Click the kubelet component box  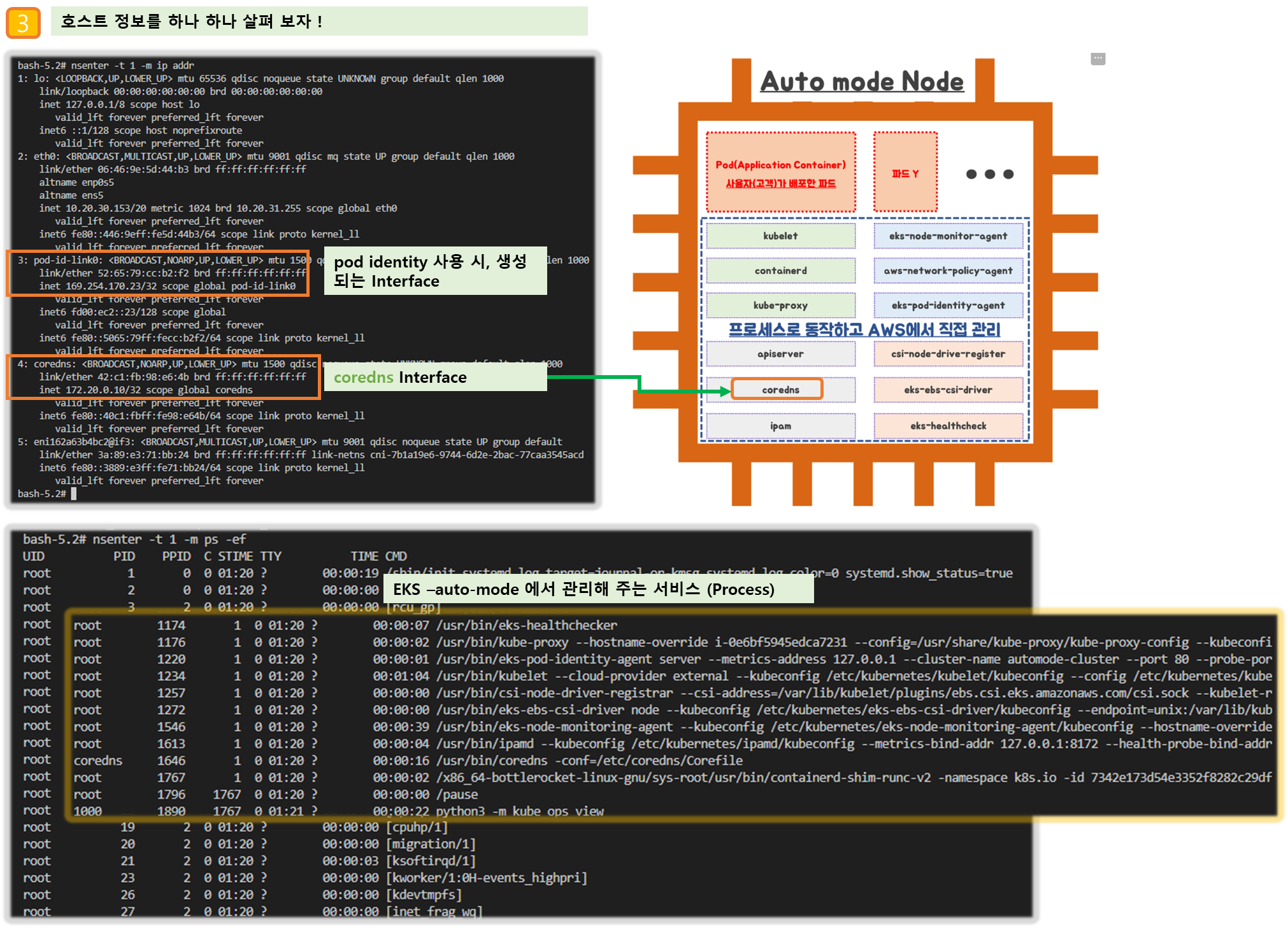pyautogui.click(x=780, y=236)
